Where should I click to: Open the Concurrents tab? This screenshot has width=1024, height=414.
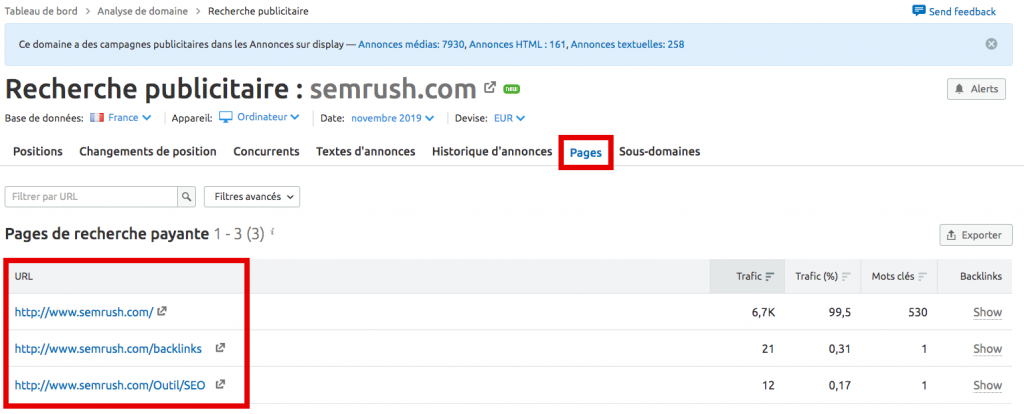coord(266,151)
